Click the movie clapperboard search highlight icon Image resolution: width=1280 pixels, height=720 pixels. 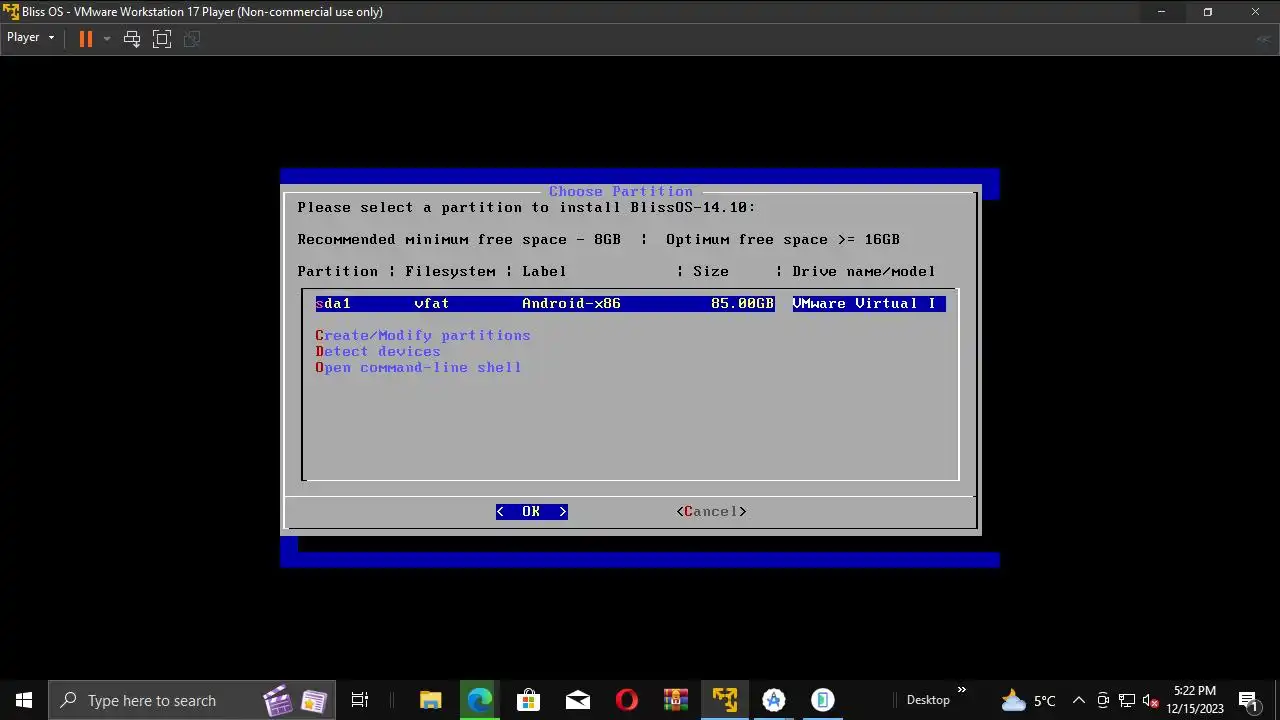coord(277,700)
